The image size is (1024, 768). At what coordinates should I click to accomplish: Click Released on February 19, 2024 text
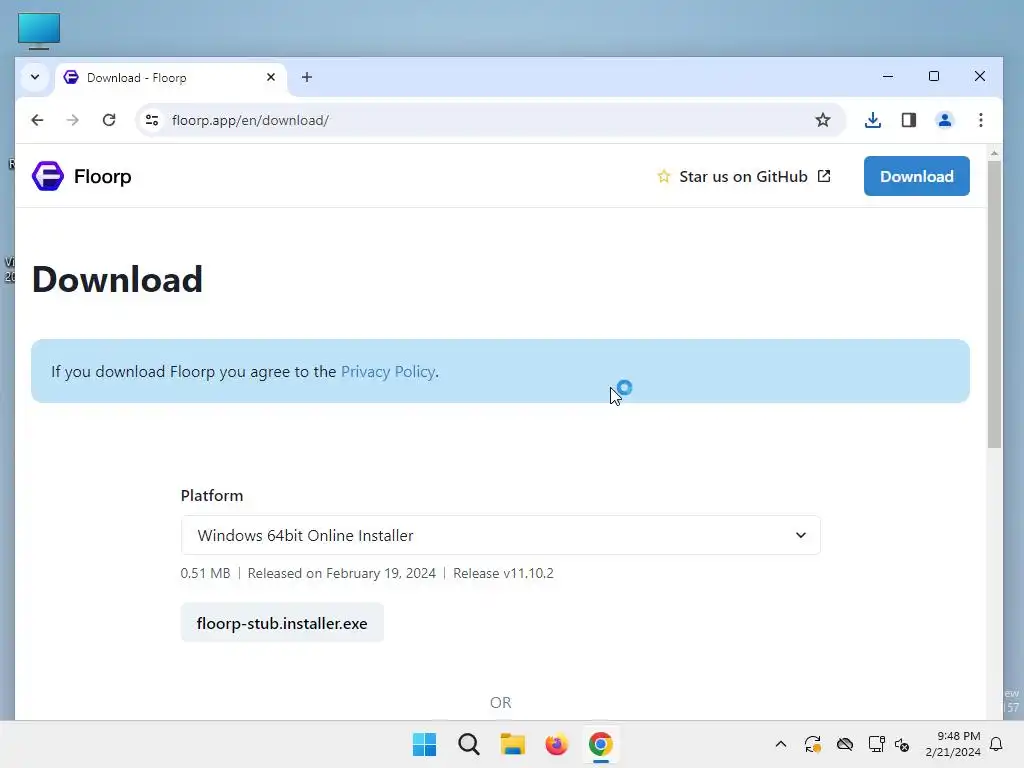tap(342, 573)
